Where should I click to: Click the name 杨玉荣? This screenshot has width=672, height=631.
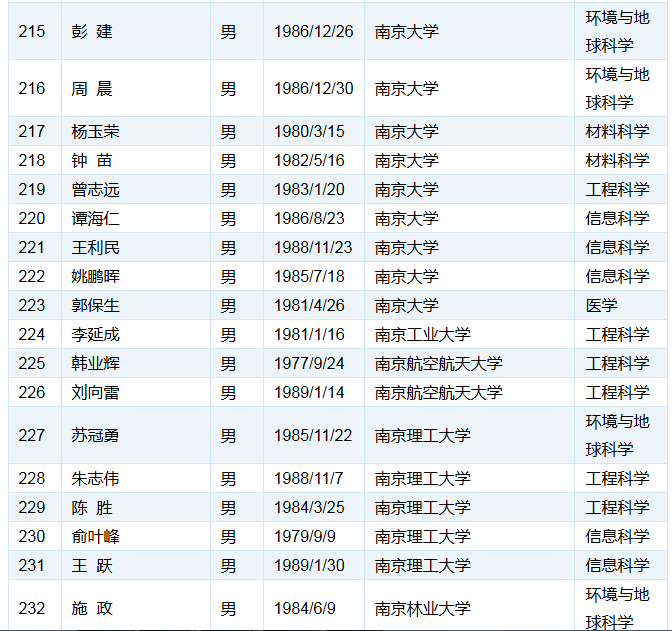pos(95,131)
